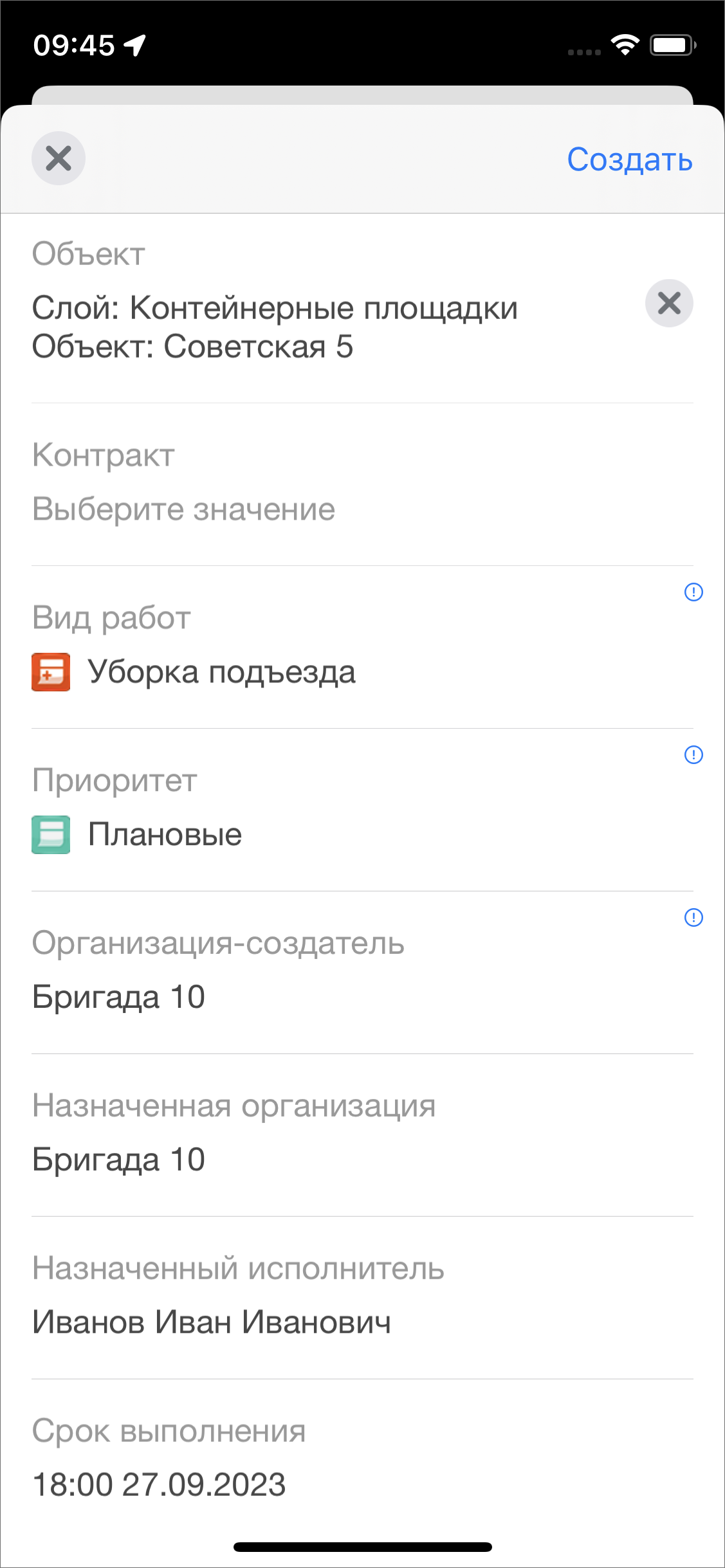Choose assignee Иванов Иван Иванович
This screenshot has width=725, height=1568.
[x=212, y=1323]
